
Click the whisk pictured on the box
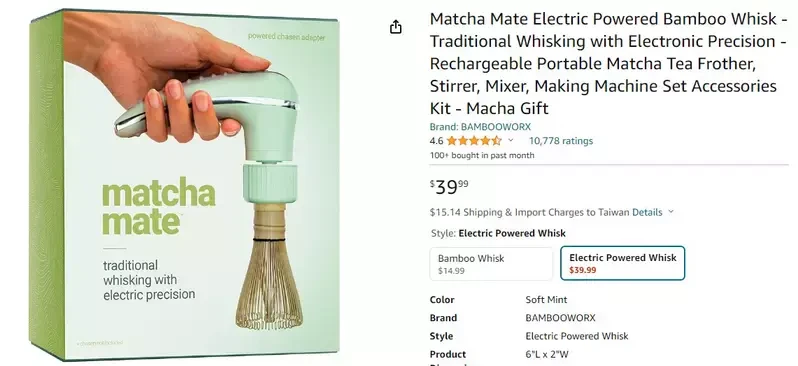[269, 267]
